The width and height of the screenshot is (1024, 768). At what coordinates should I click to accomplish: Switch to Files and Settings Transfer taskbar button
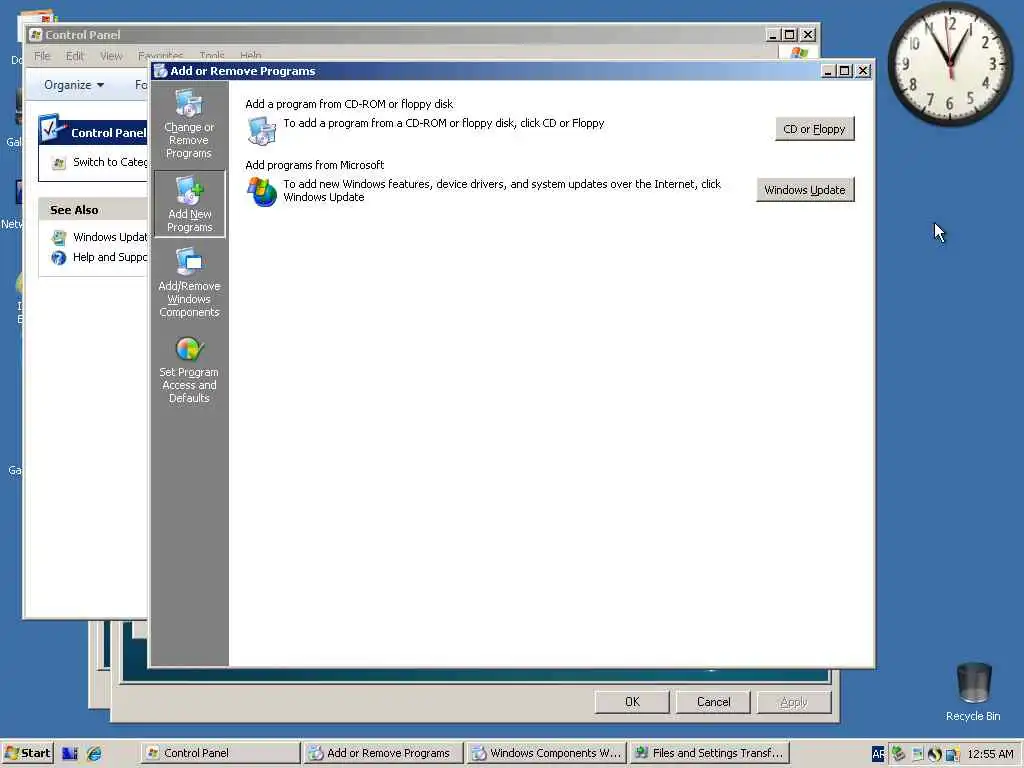[709, 753]
